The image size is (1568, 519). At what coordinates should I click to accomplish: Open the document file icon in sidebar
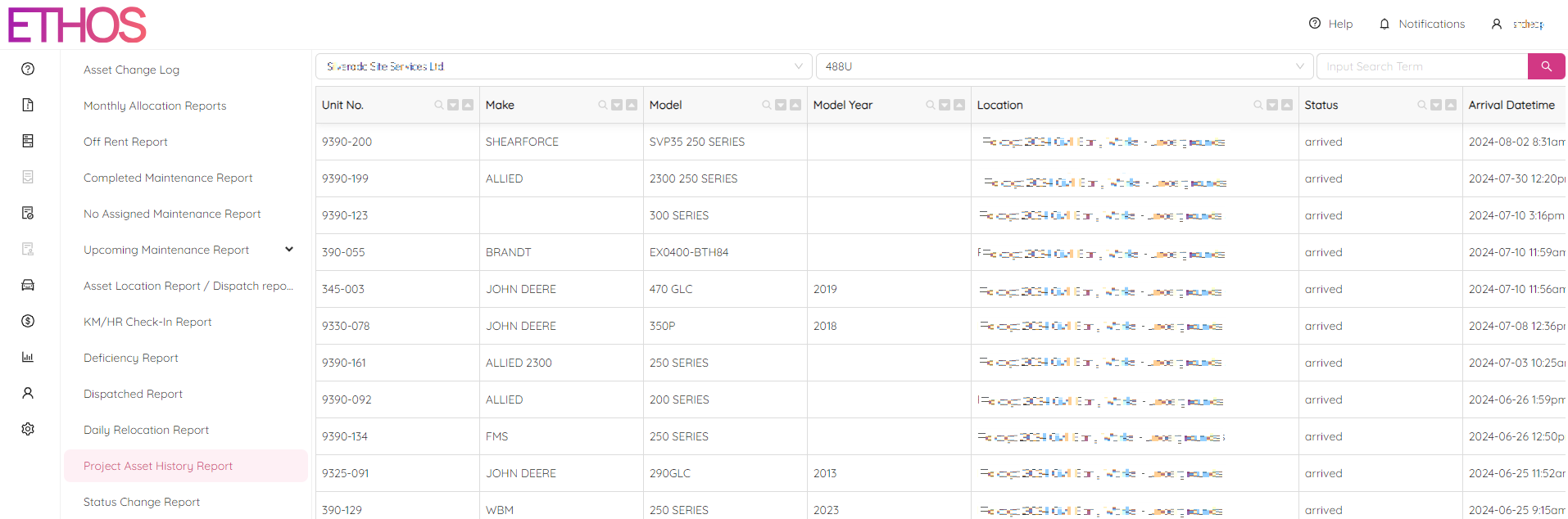(x=28, y=105)
